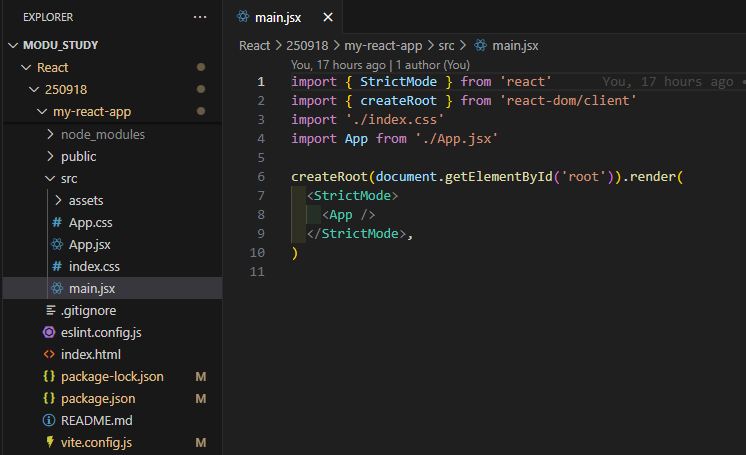Click the React icon of App.jsx
Screen dimensions: 746x455
click(57, 244)
